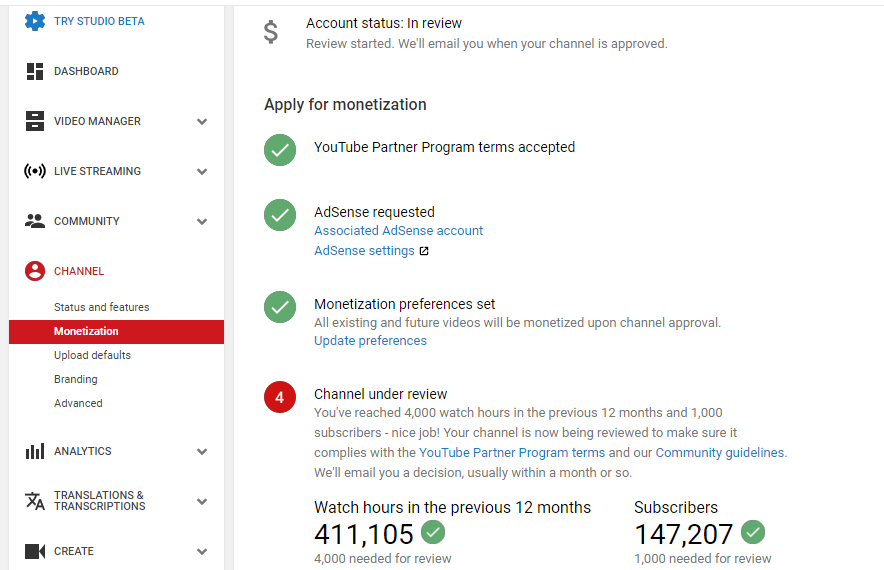The height and width of the screenshot is (570, 884).
Task: Open YouTube Partner Program terms link
Action: 512,453
